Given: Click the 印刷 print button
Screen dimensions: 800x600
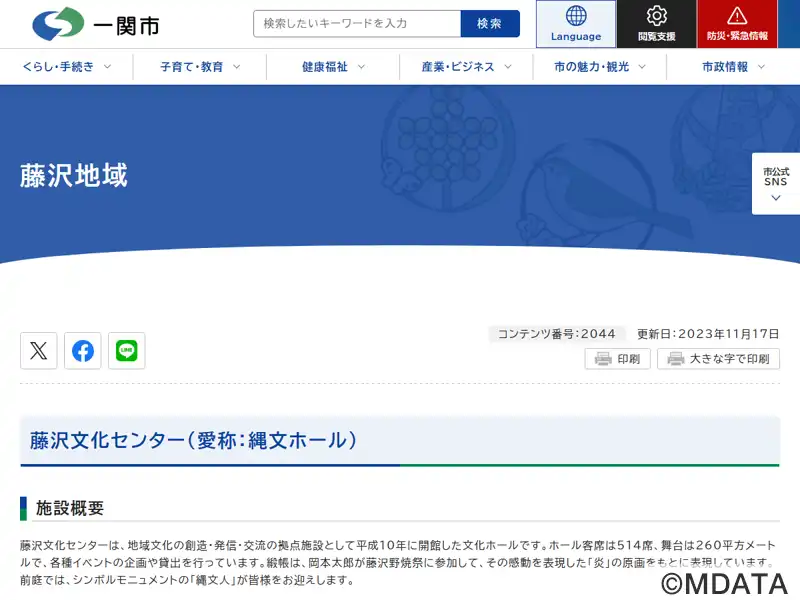Looking at the screenshot, I should coord(617,359).
